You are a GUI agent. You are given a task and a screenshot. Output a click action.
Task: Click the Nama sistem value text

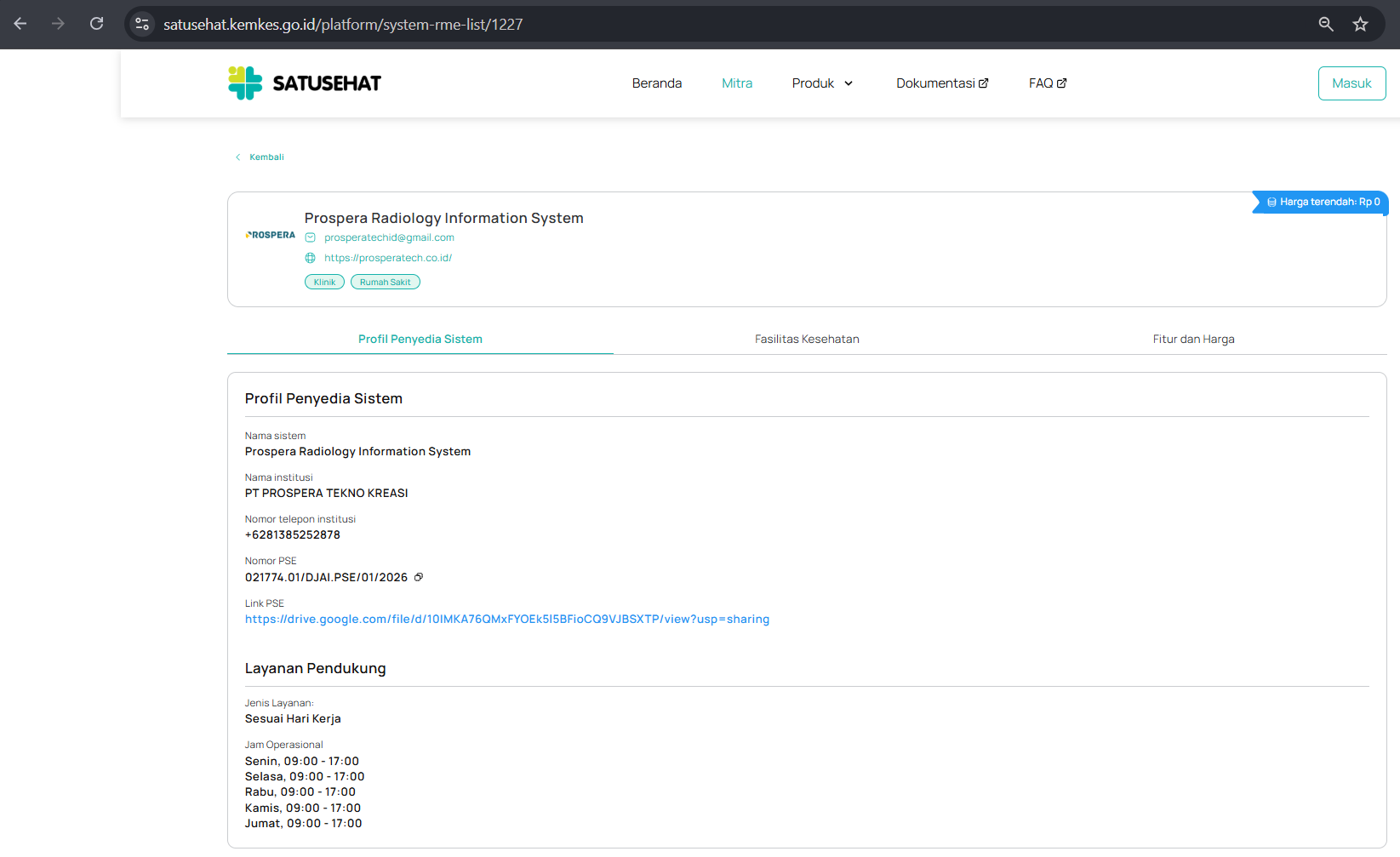358,452
